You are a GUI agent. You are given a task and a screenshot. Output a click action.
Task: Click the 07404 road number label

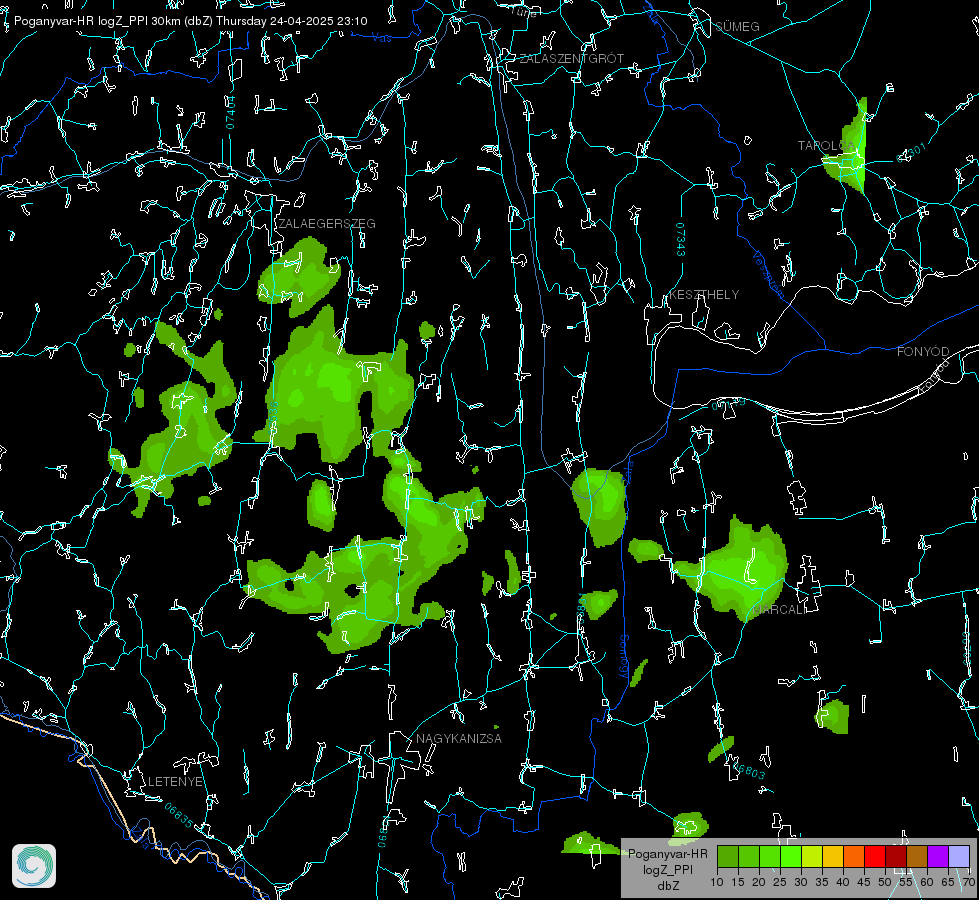(230, 112)
